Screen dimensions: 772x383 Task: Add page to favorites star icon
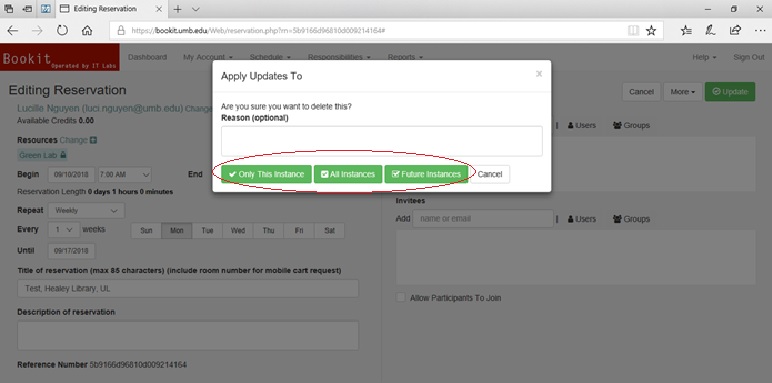tap(651, 31)
